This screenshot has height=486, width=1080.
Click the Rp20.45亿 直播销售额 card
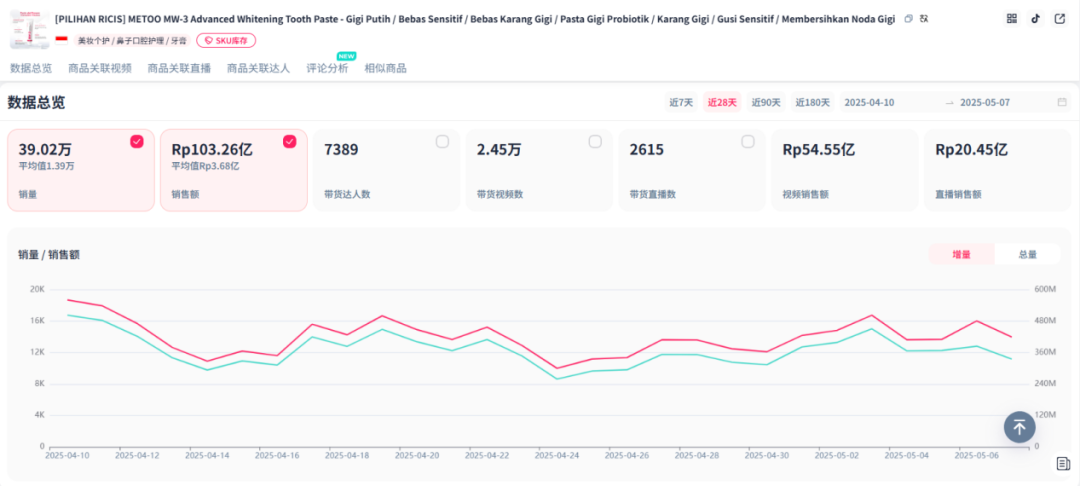997,170
